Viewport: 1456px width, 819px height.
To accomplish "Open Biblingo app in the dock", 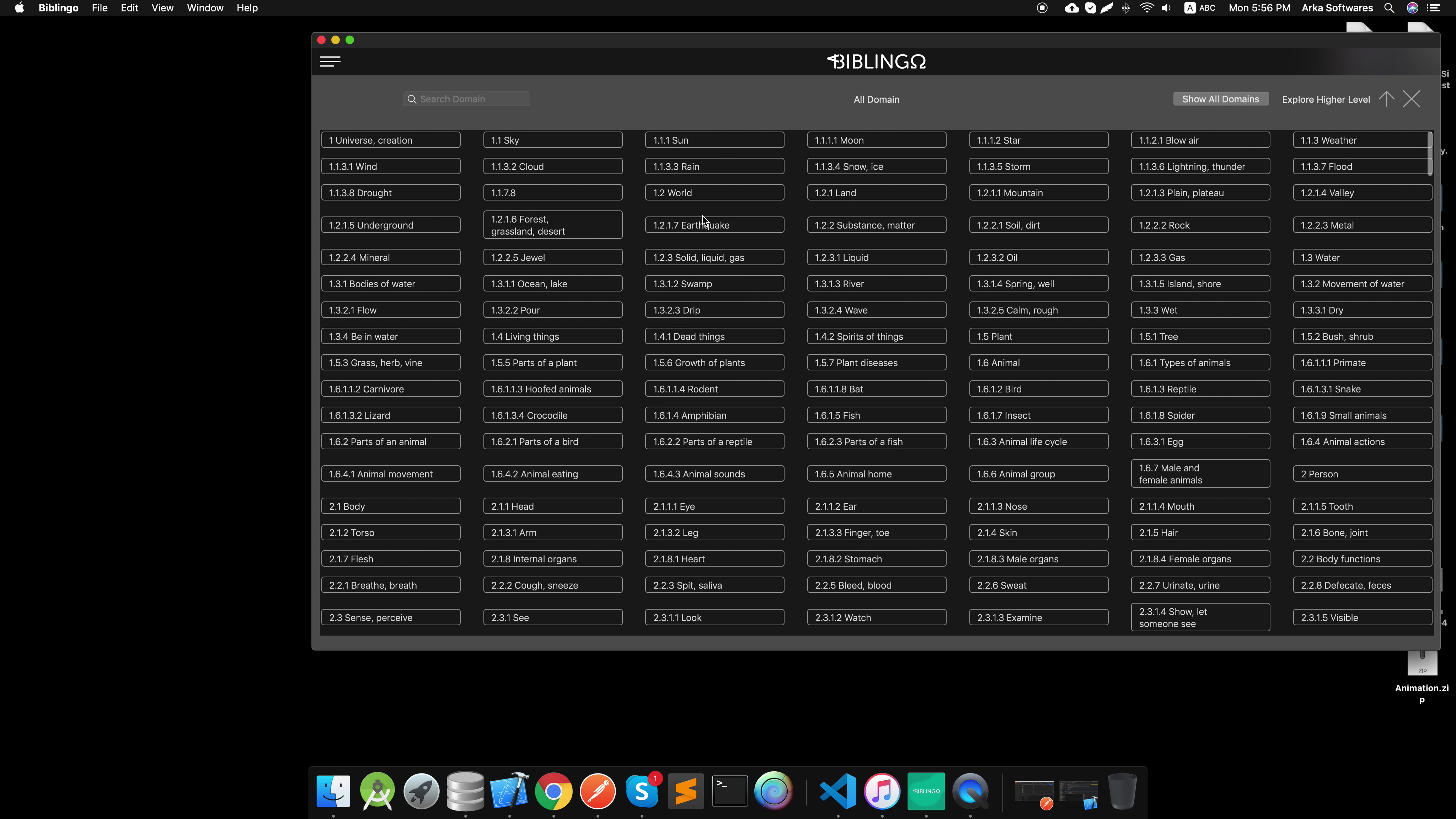I will [926, 791].
